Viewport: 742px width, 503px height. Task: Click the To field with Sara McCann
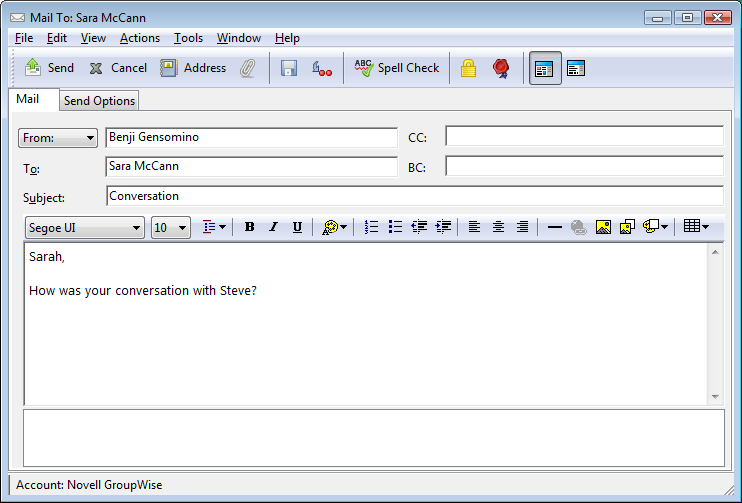pos(251,167)
